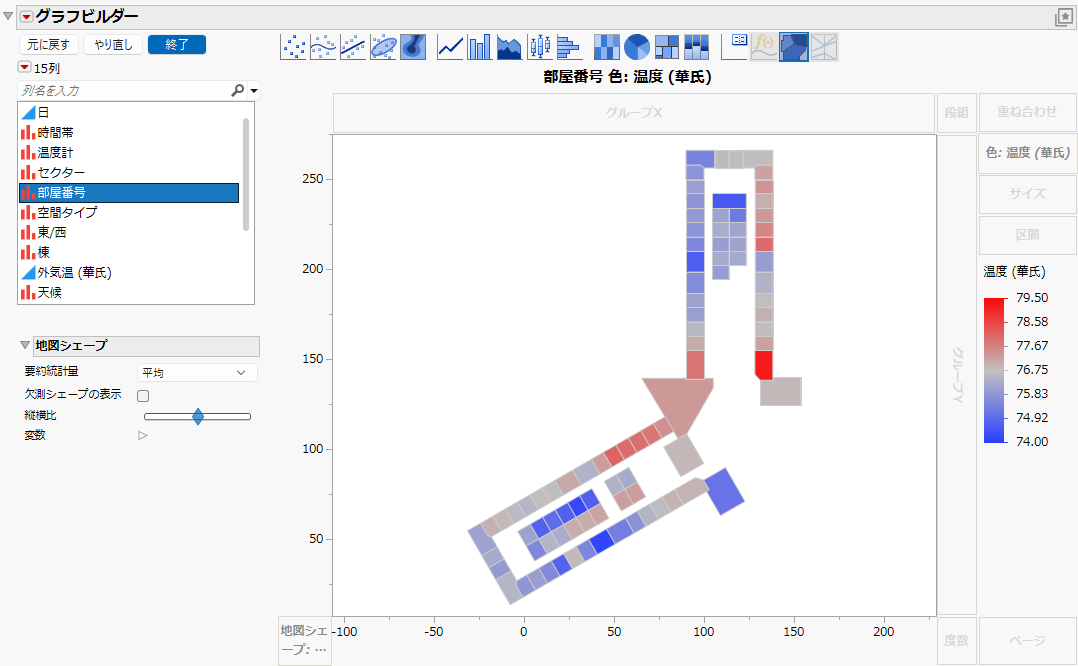Select the 時間帯 column in the list
This screenshot has height=666, width=1078.
coord(129,132)
